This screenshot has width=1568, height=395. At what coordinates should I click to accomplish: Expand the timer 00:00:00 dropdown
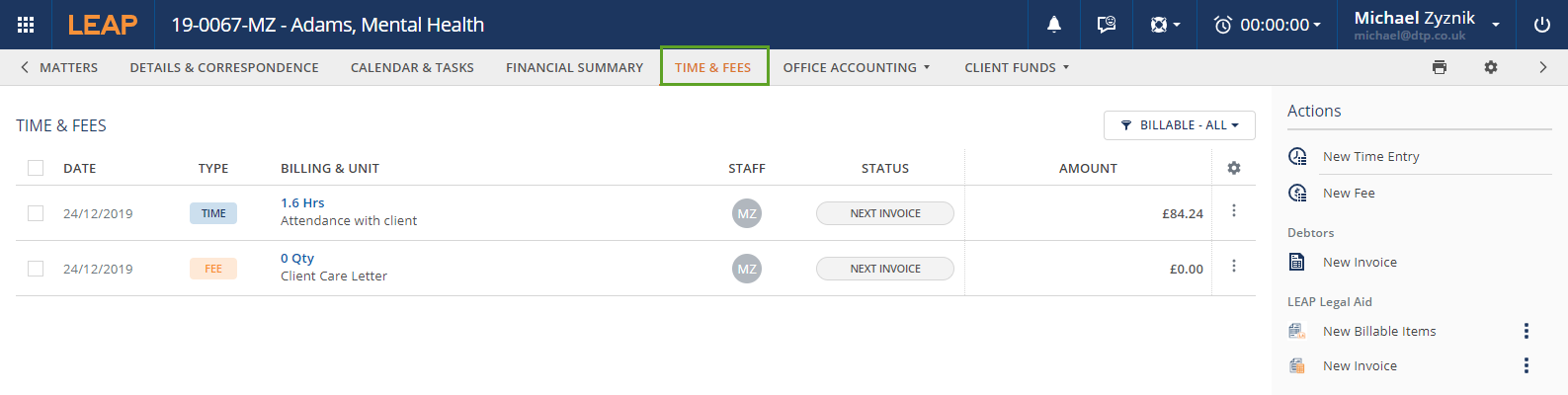pyautogui.click(x=1268, y=25)
